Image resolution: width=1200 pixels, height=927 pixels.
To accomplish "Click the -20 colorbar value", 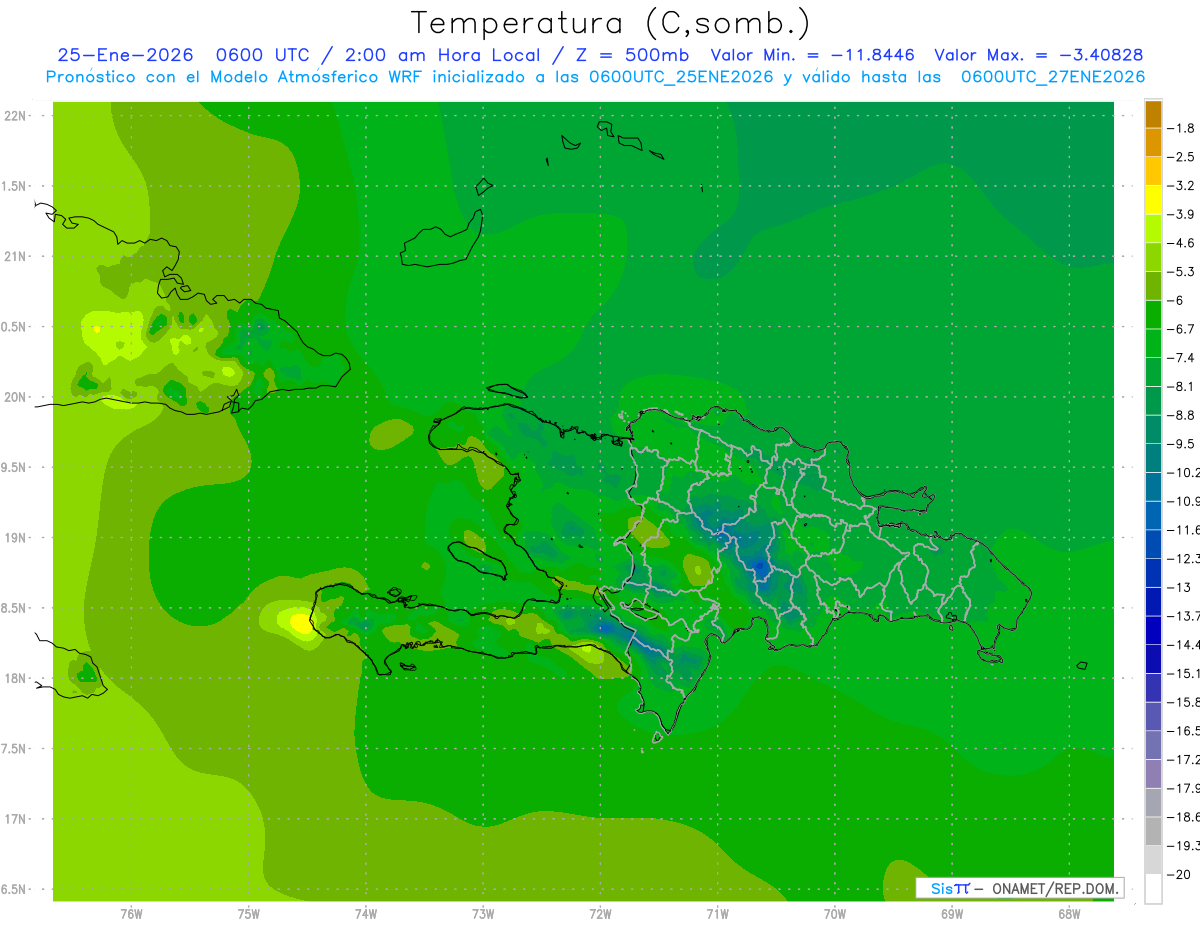I will click(x=1179, y=875).
